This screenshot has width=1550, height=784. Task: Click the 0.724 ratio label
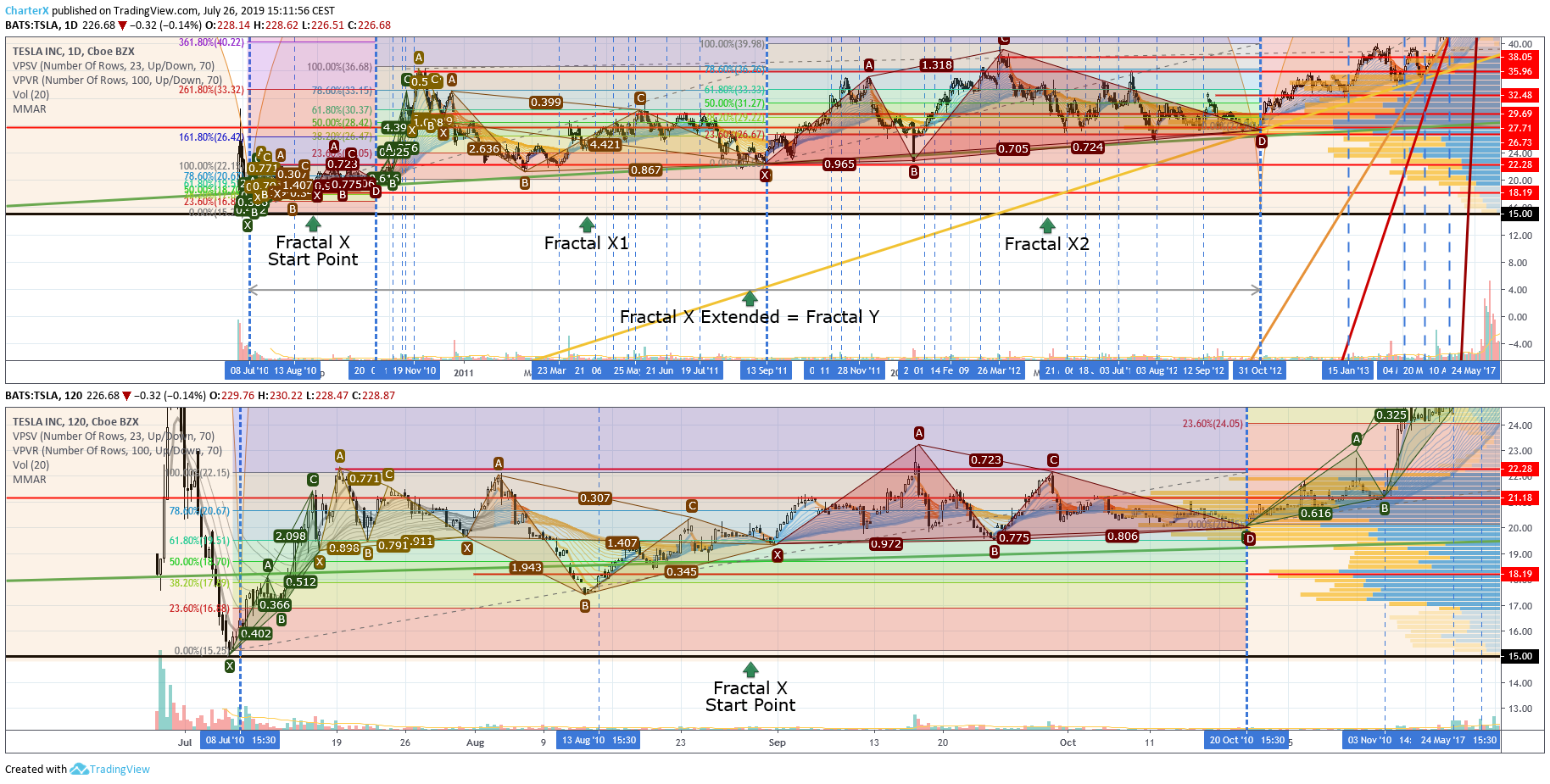1088,147
